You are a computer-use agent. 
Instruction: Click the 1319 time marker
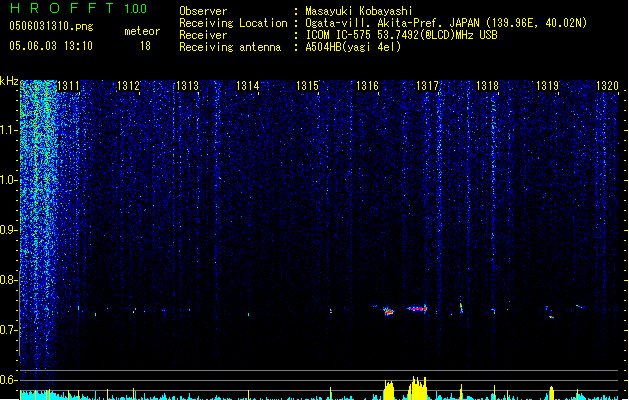click(547, 86)
